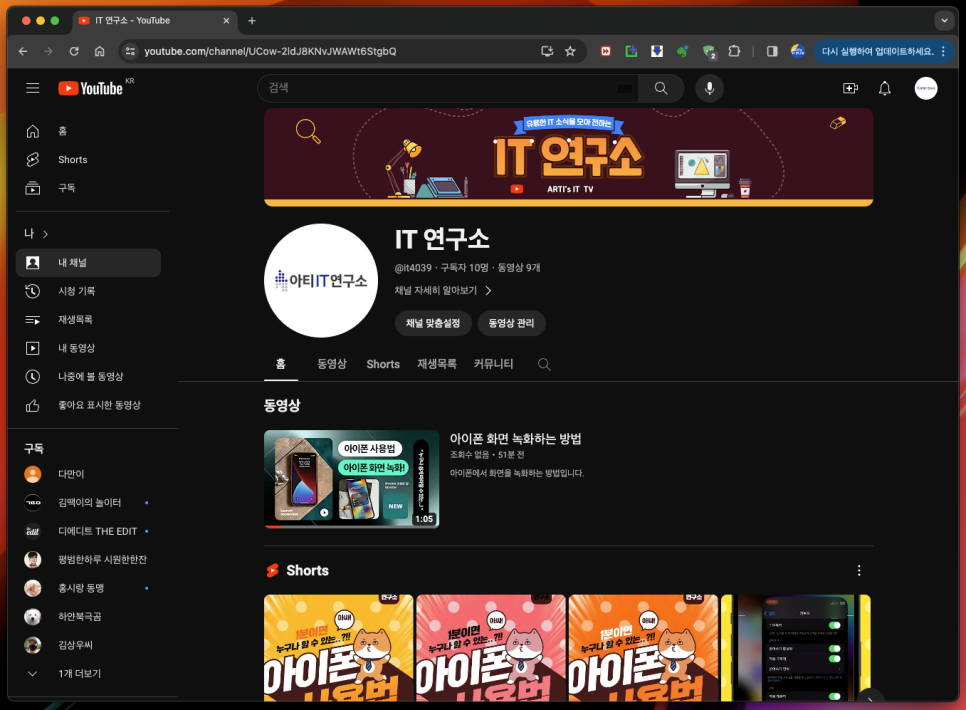Bookmark this page with star
This screenshot has height=710, width=966.
pyautogui.click(x=570, y=51)
